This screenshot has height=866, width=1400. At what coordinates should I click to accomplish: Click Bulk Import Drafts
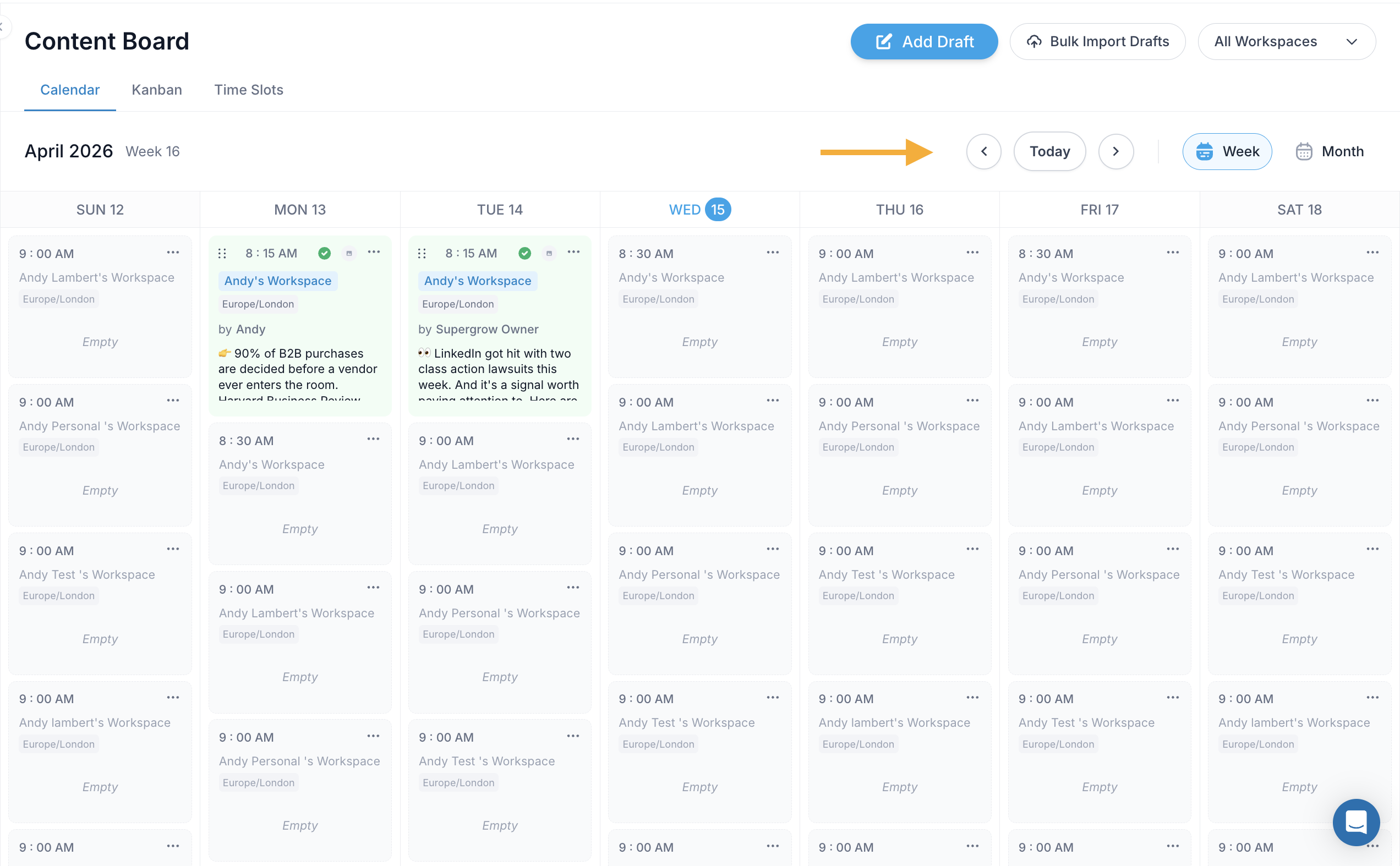coord(1097,41)
